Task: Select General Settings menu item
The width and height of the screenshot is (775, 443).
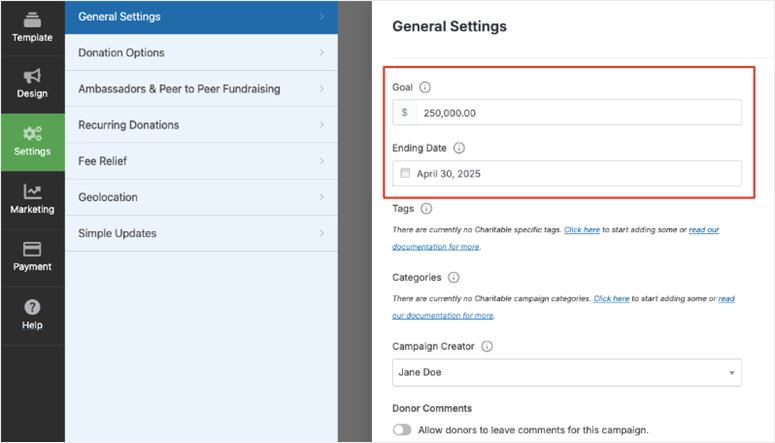Action: tap(202, 17)
